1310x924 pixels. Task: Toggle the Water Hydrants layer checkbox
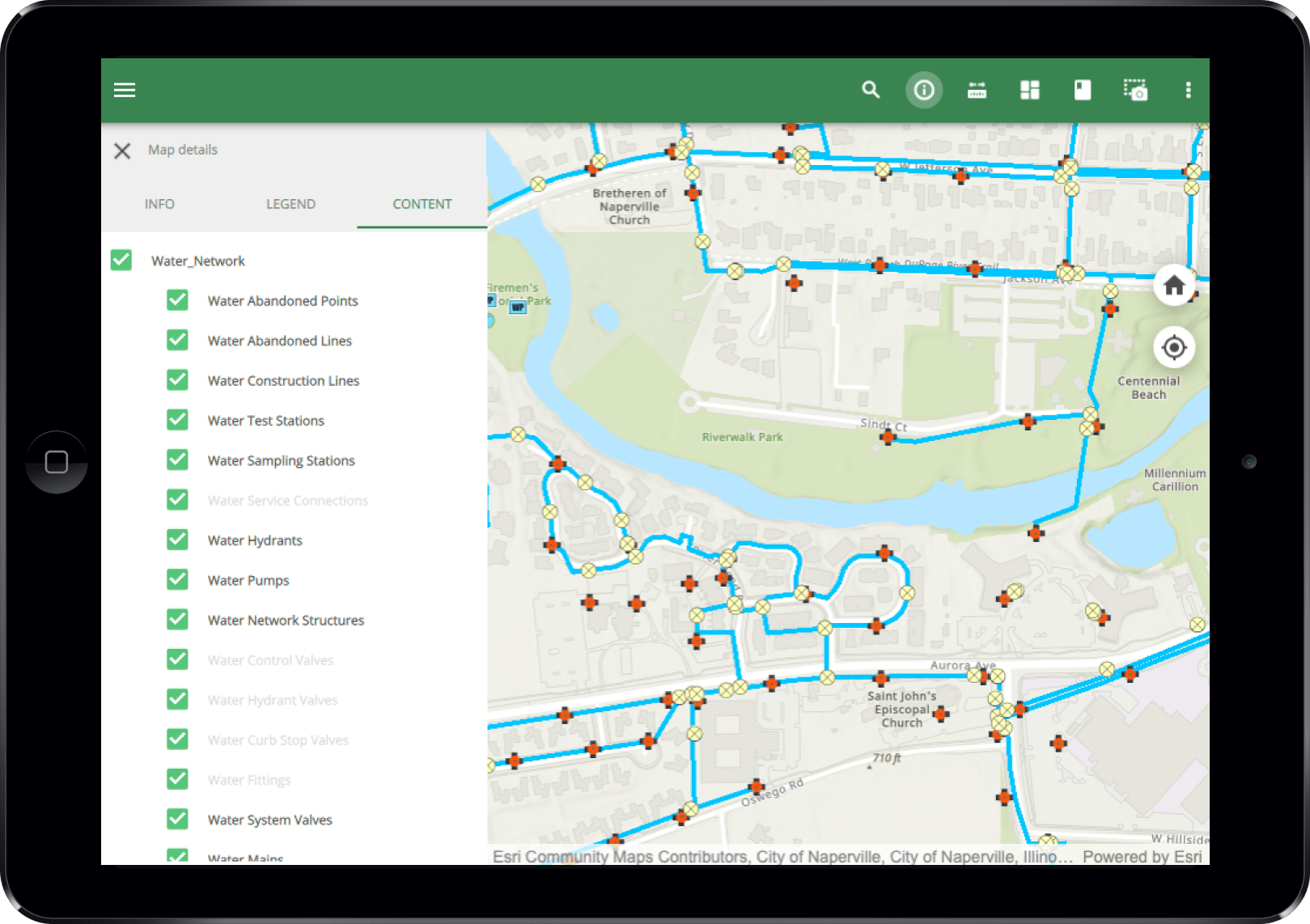click(177, 540)
